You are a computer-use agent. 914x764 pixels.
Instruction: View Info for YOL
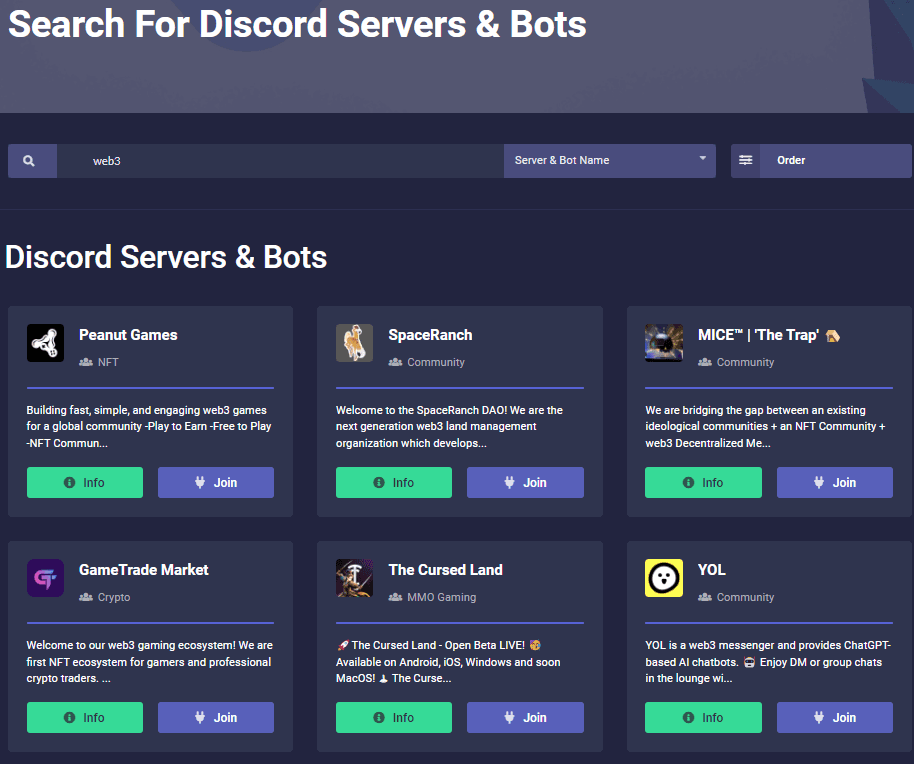click(703, 717)
